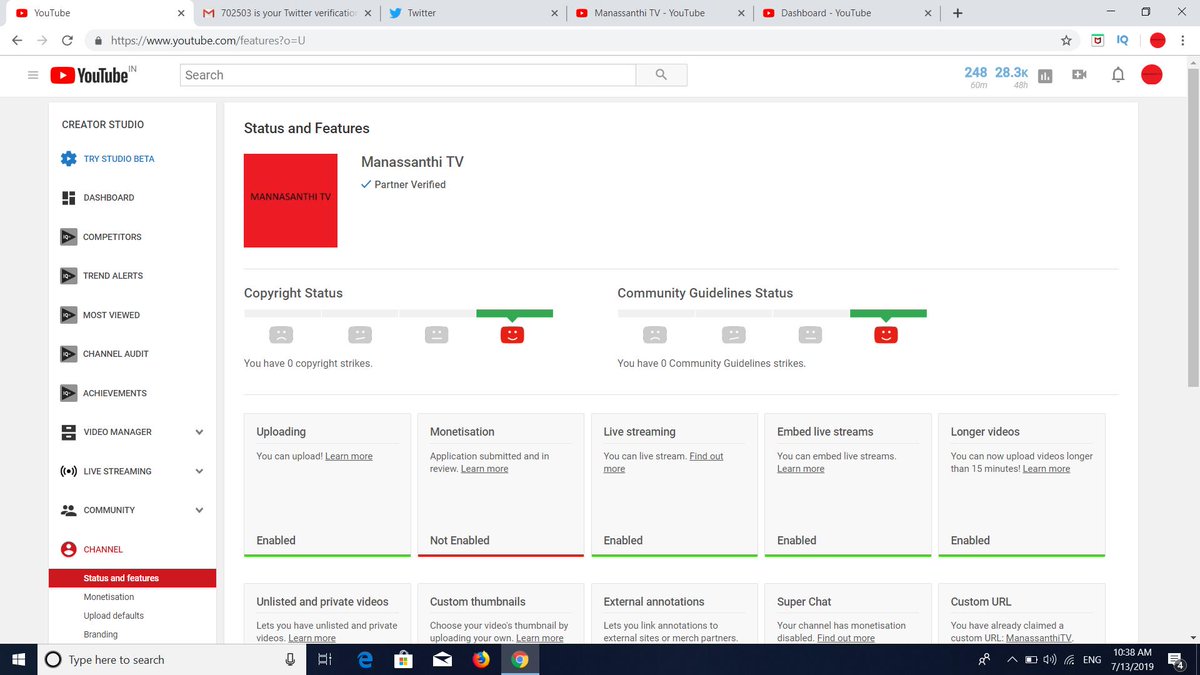This screenshot has height=675, width=1200.
Task: Click the Achievements vidIQ icon
Action: coord(68,393)
